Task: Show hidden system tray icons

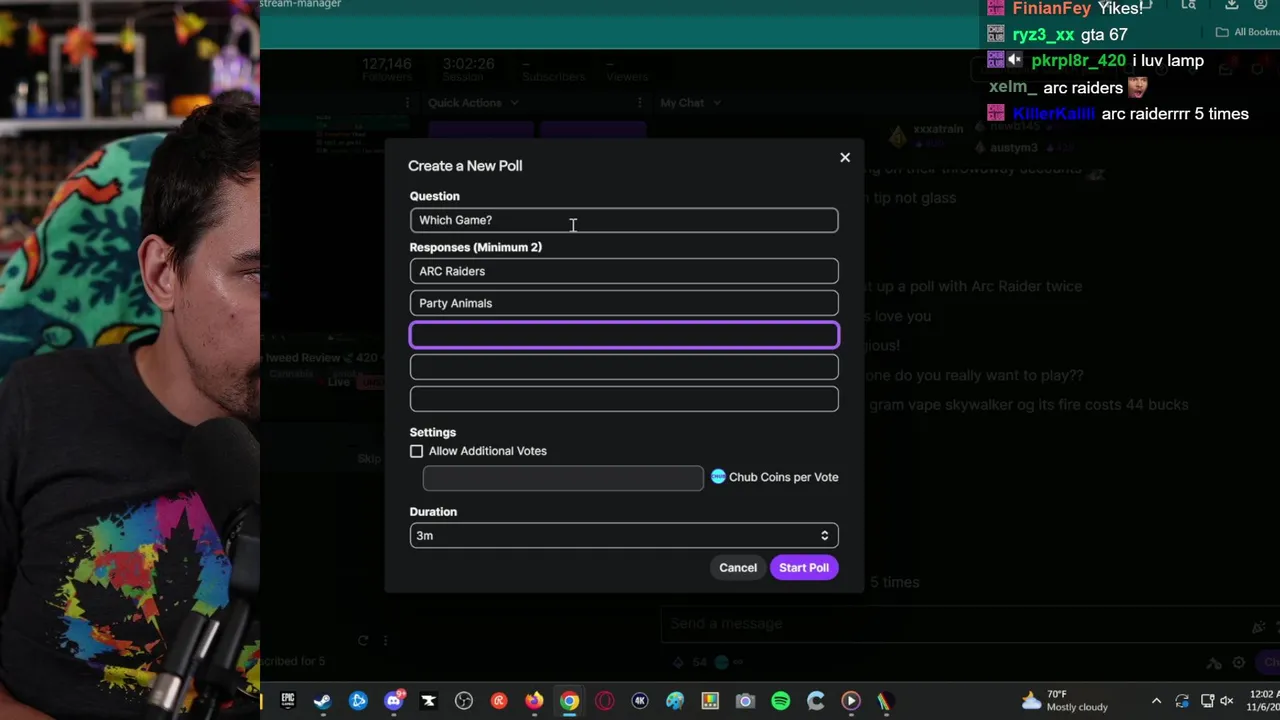Action: pyautogui.click(x=1156, y=701)
